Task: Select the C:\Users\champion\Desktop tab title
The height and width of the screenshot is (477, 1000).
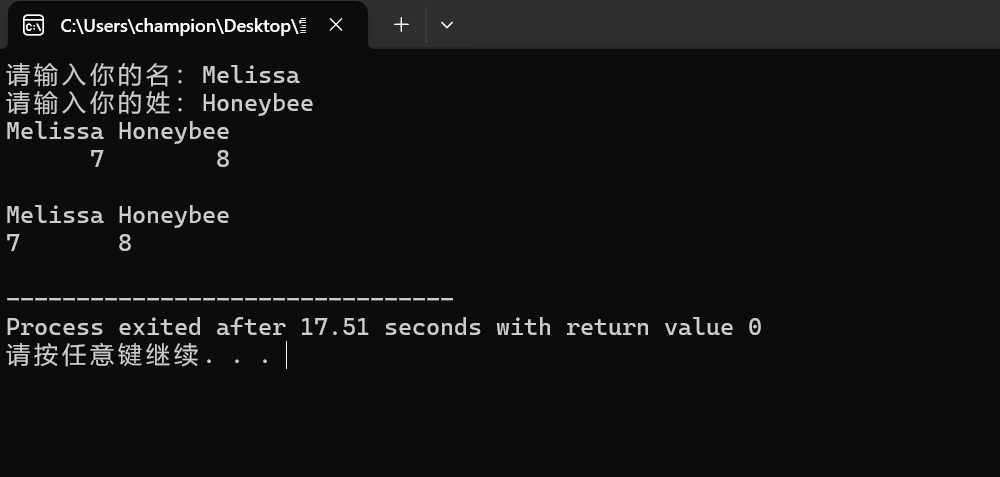Action: [183, 26]
